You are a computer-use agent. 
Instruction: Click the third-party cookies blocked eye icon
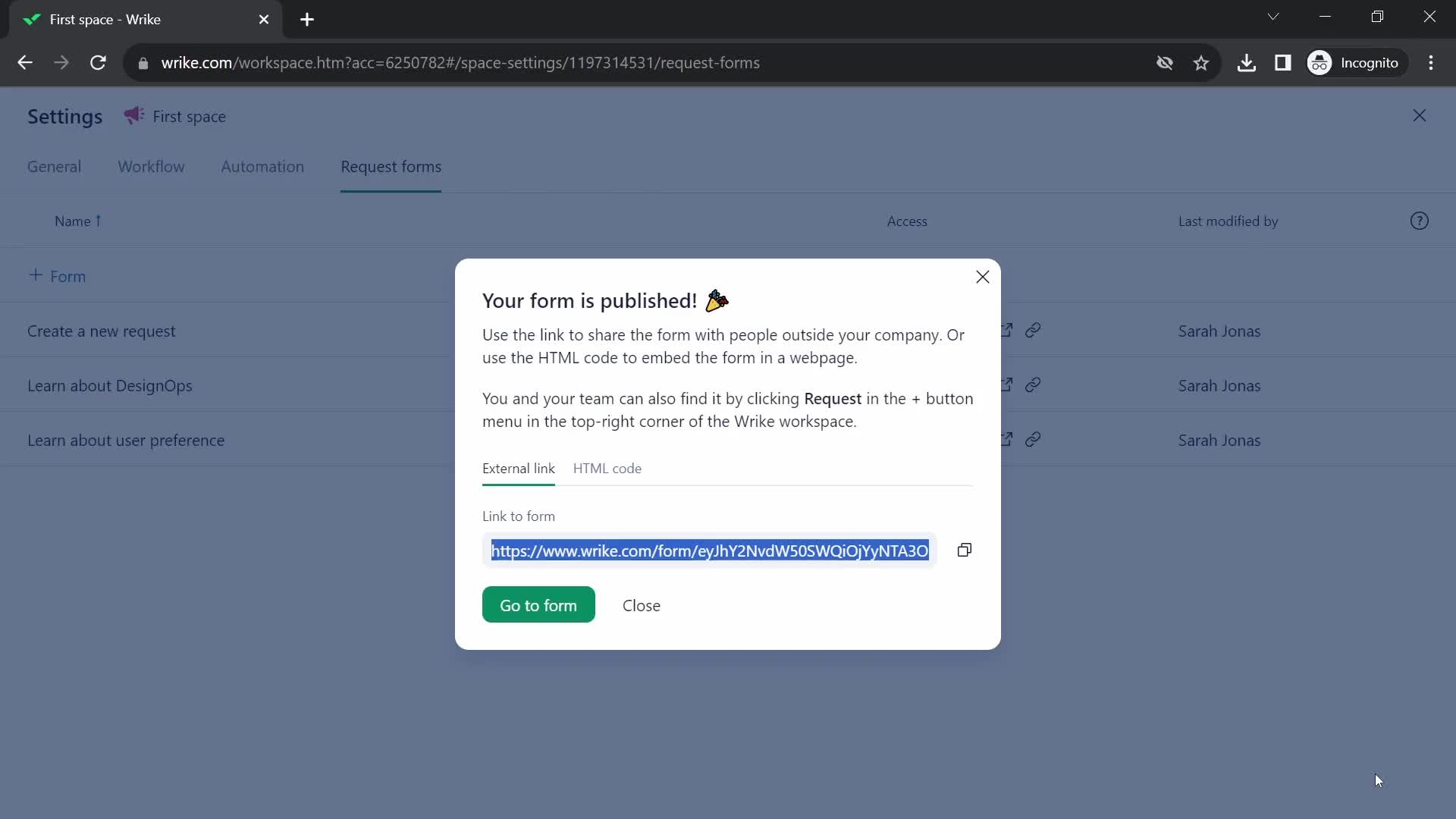tap(1164, 63)
